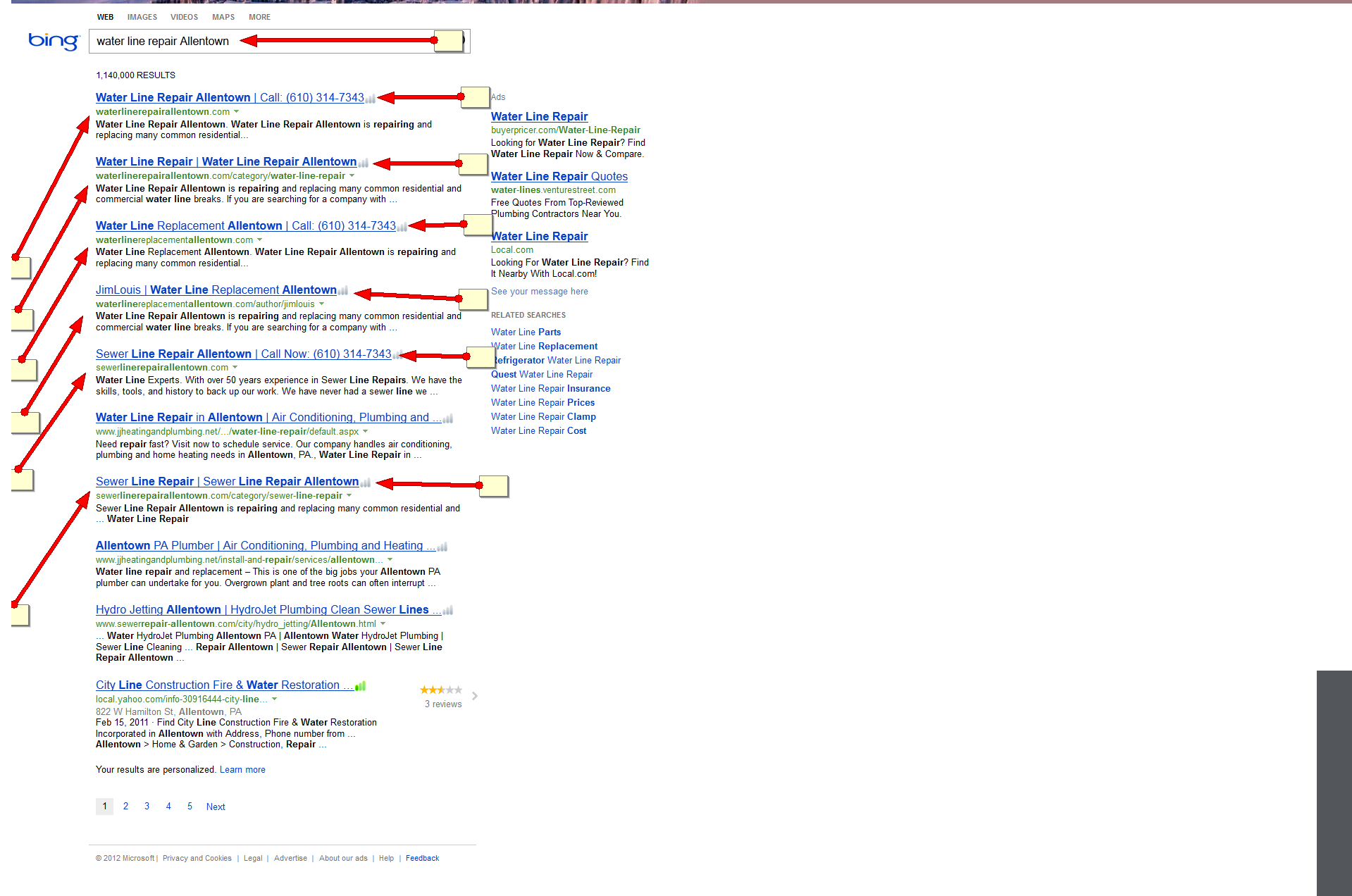
Task: Click signal bars icon after JimLouis result title
Action: click(x=343, y=291)
